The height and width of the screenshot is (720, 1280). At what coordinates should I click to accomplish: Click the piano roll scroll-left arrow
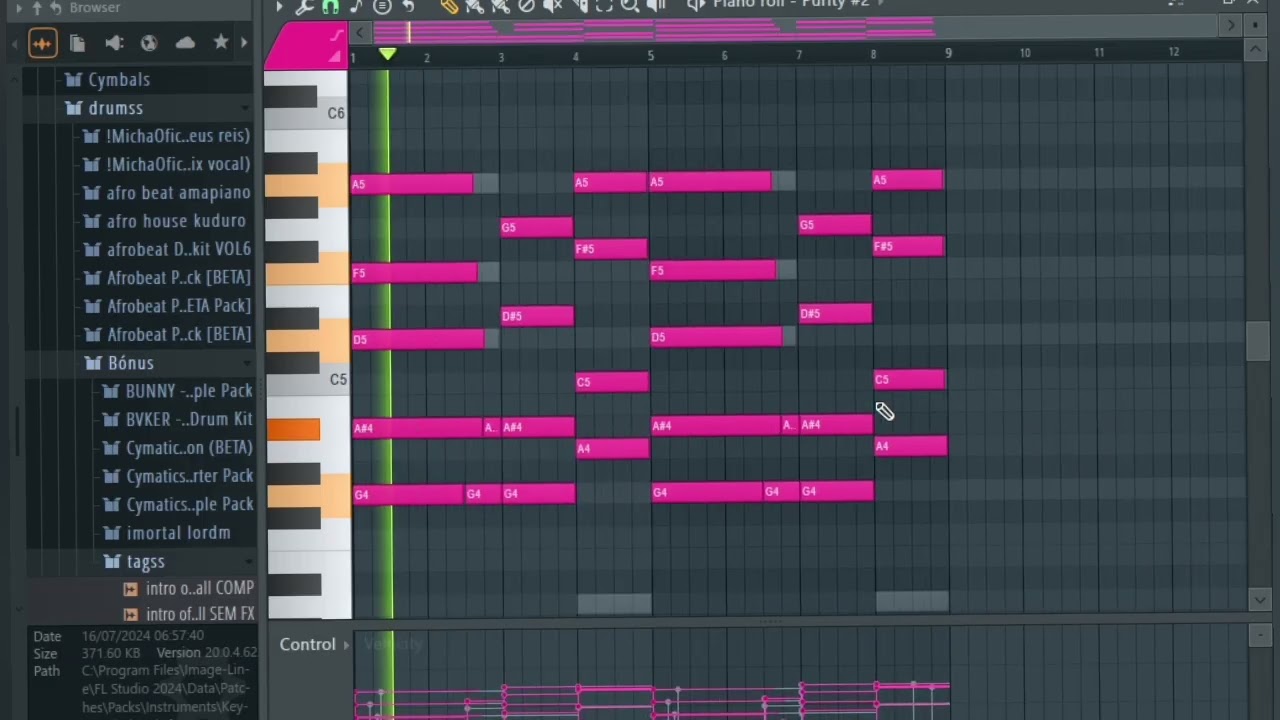pos(360,32)
